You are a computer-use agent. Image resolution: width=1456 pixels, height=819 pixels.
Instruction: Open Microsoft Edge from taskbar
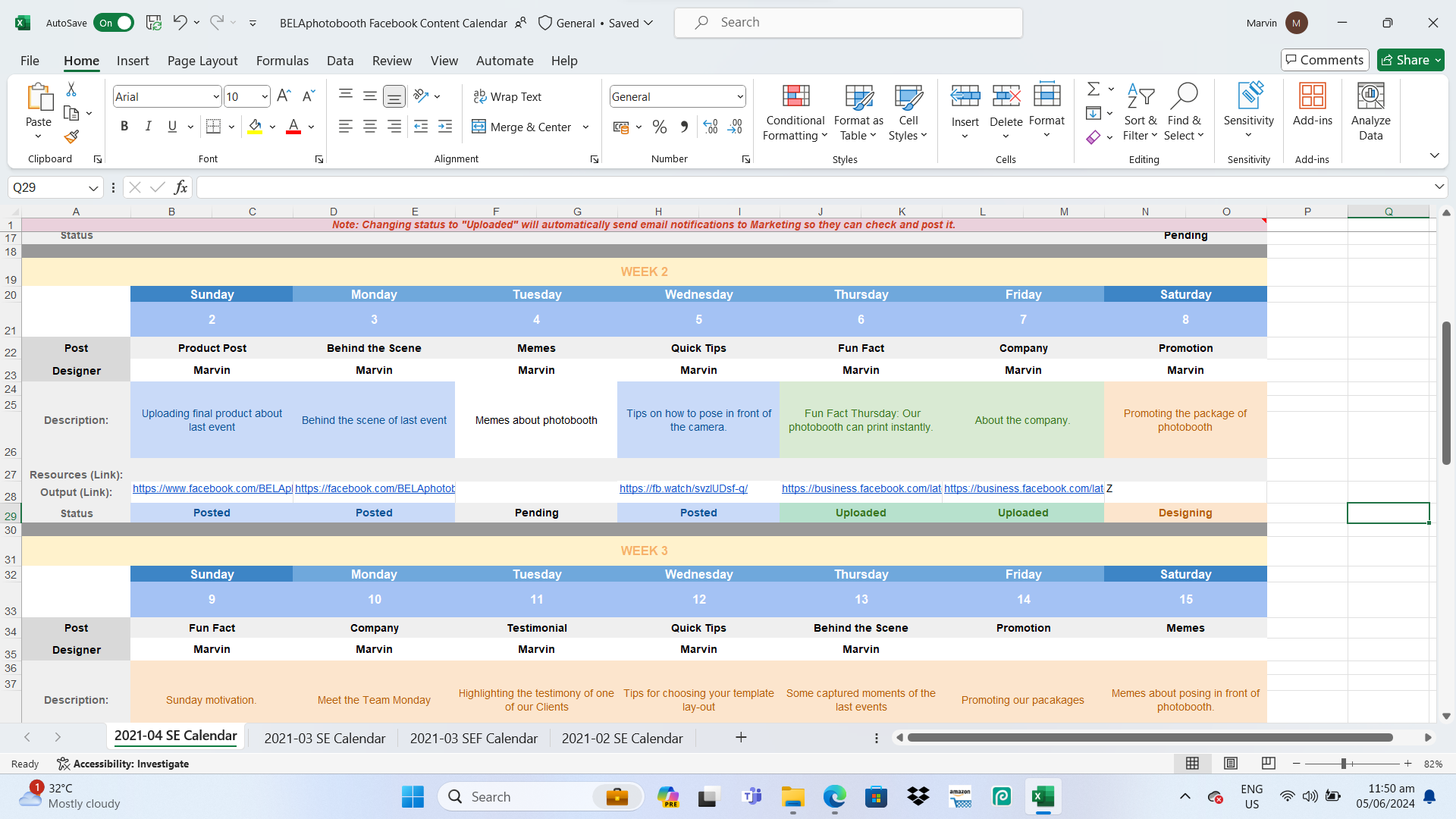[834, 797]
